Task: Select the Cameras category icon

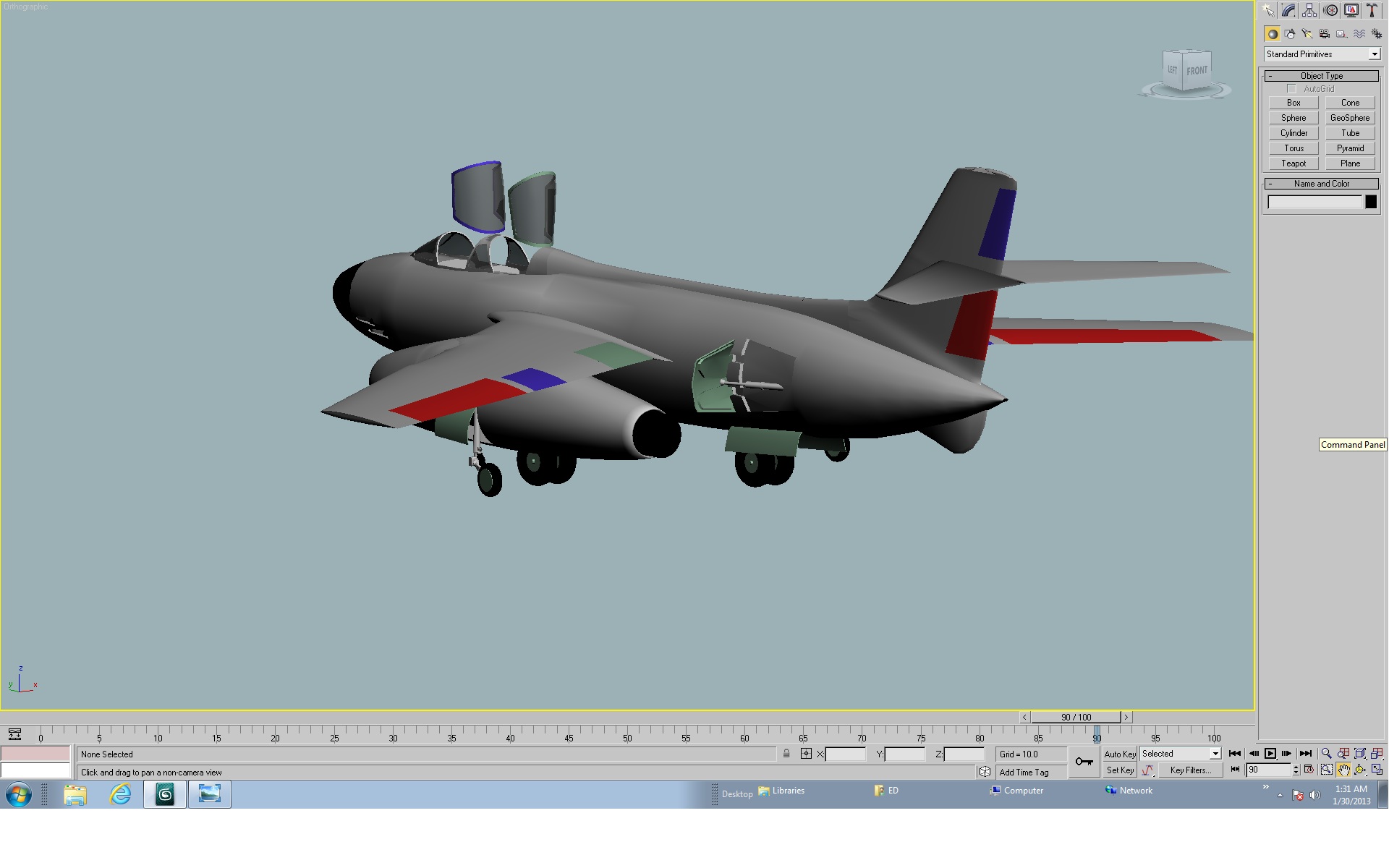Action: [1324, 34]
